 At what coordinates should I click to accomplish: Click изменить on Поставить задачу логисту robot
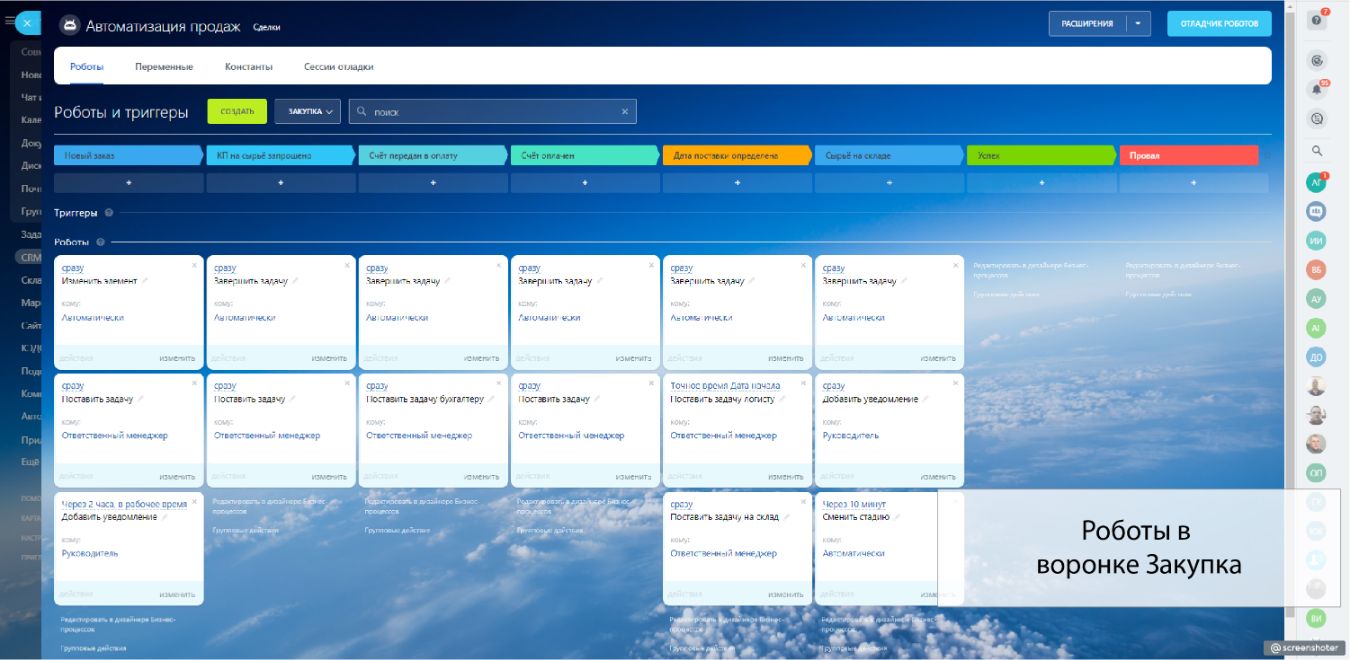(x=786, y=476)
